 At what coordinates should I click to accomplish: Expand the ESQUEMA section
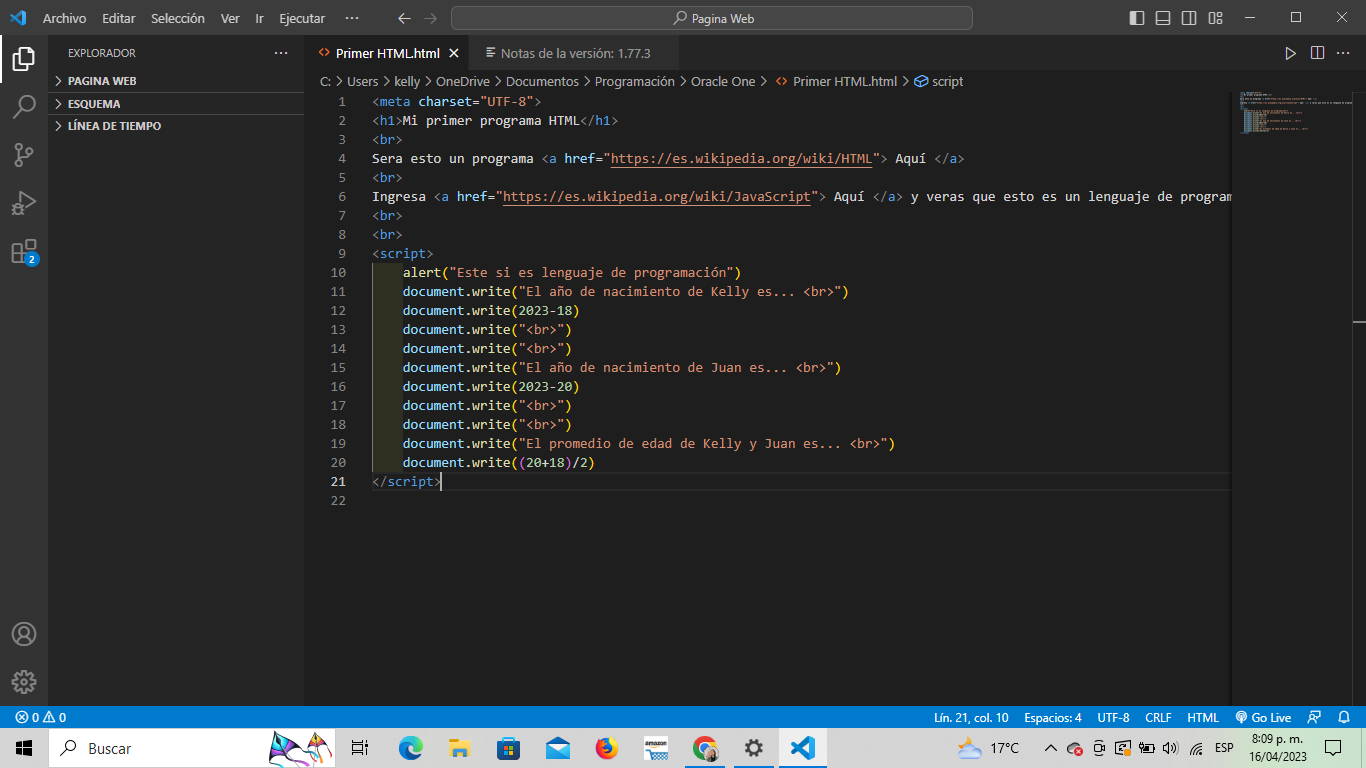(176, 104)
